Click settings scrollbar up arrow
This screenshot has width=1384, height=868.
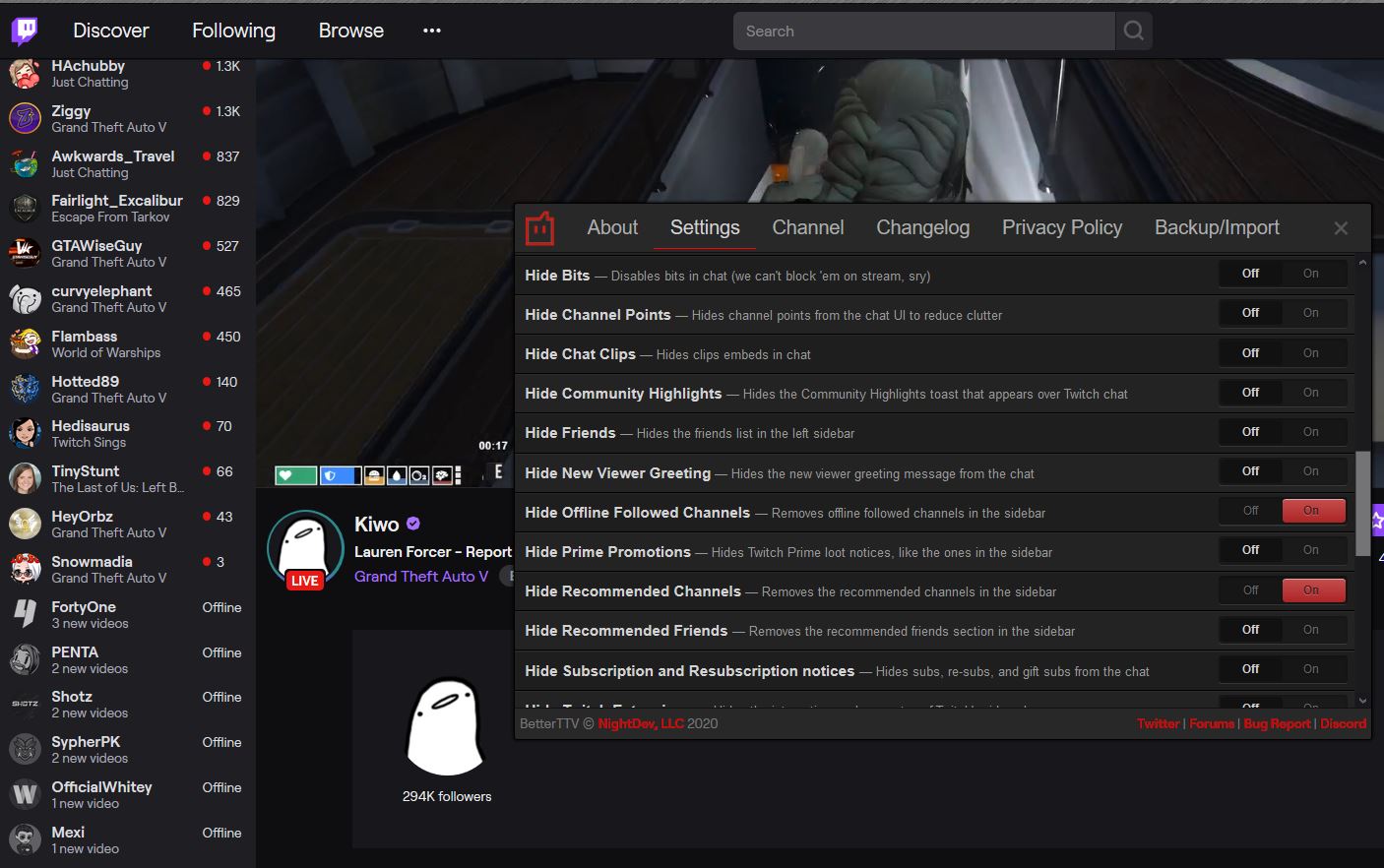pyautogui.click(x=1362, y=263)
